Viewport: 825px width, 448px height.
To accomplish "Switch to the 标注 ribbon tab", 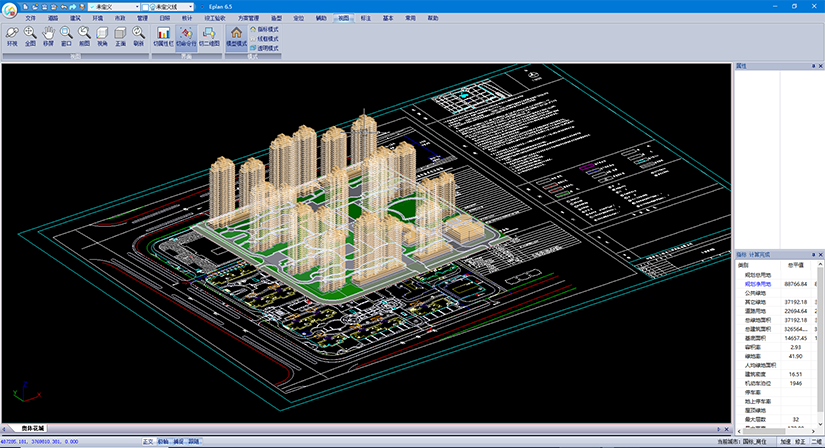I will tap(367, 18).
